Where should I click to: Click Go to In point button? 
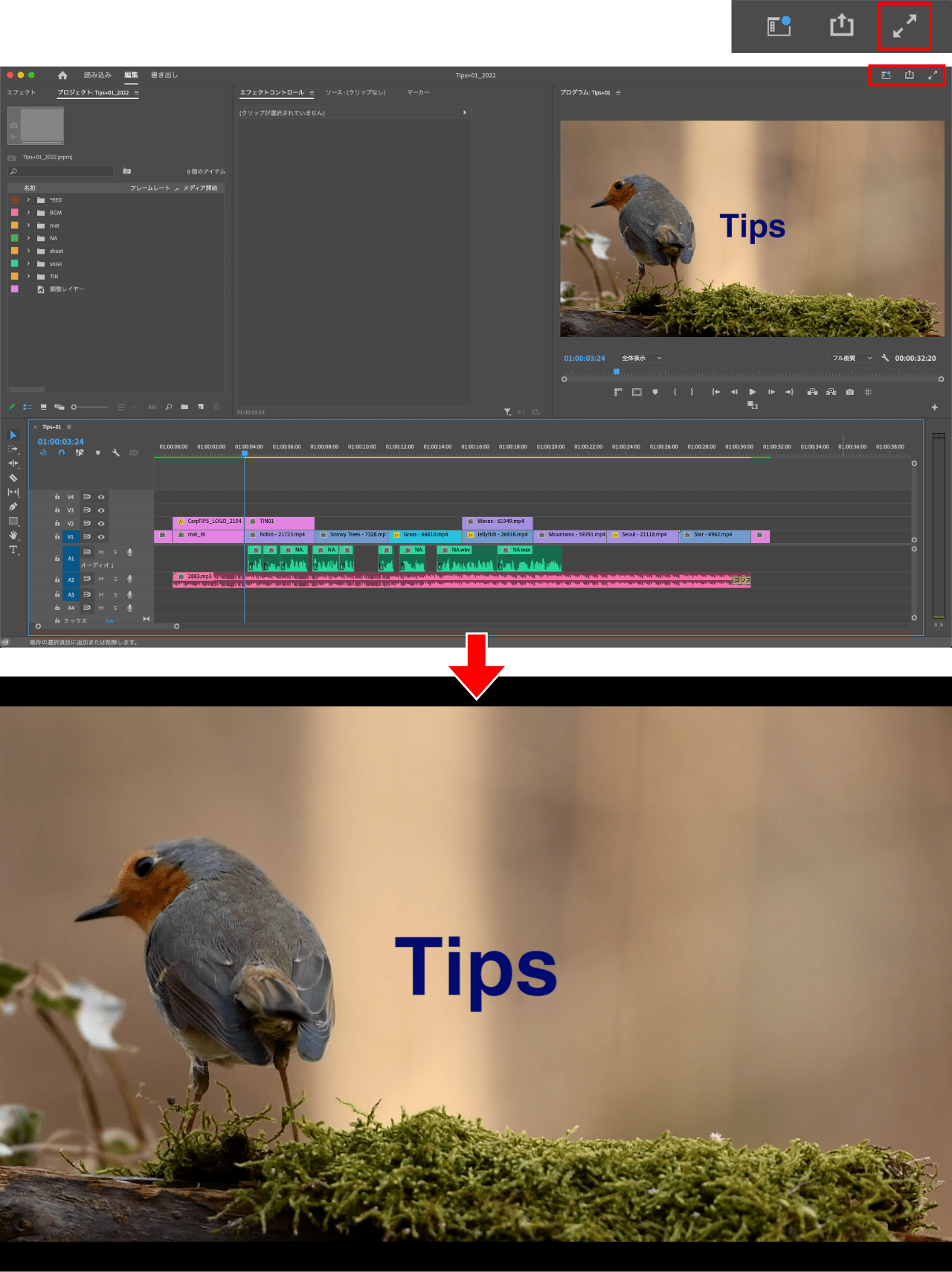coord(715,392)
